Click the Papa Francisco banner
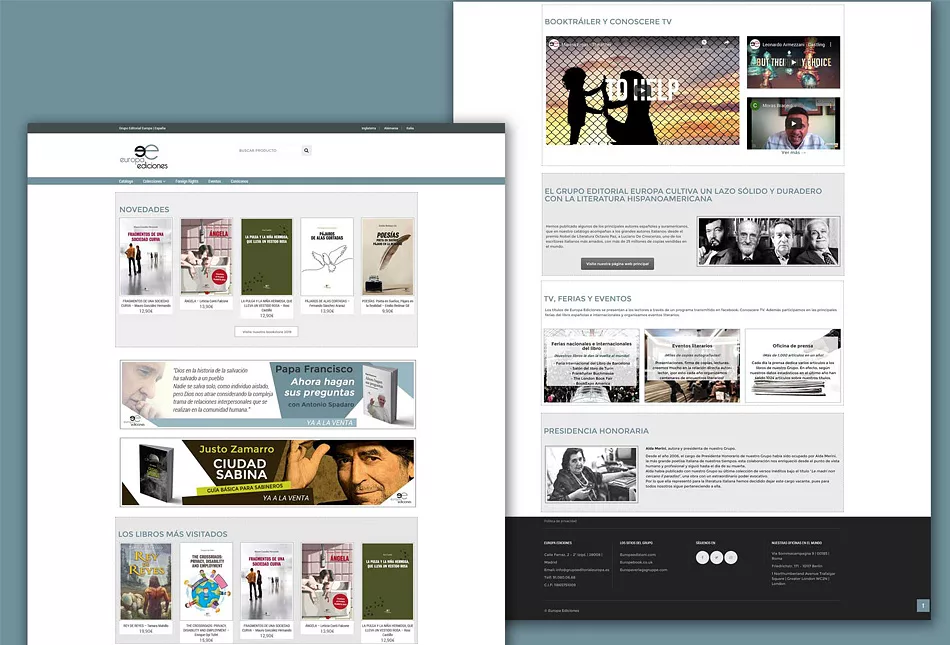 [x=268, y=394]
